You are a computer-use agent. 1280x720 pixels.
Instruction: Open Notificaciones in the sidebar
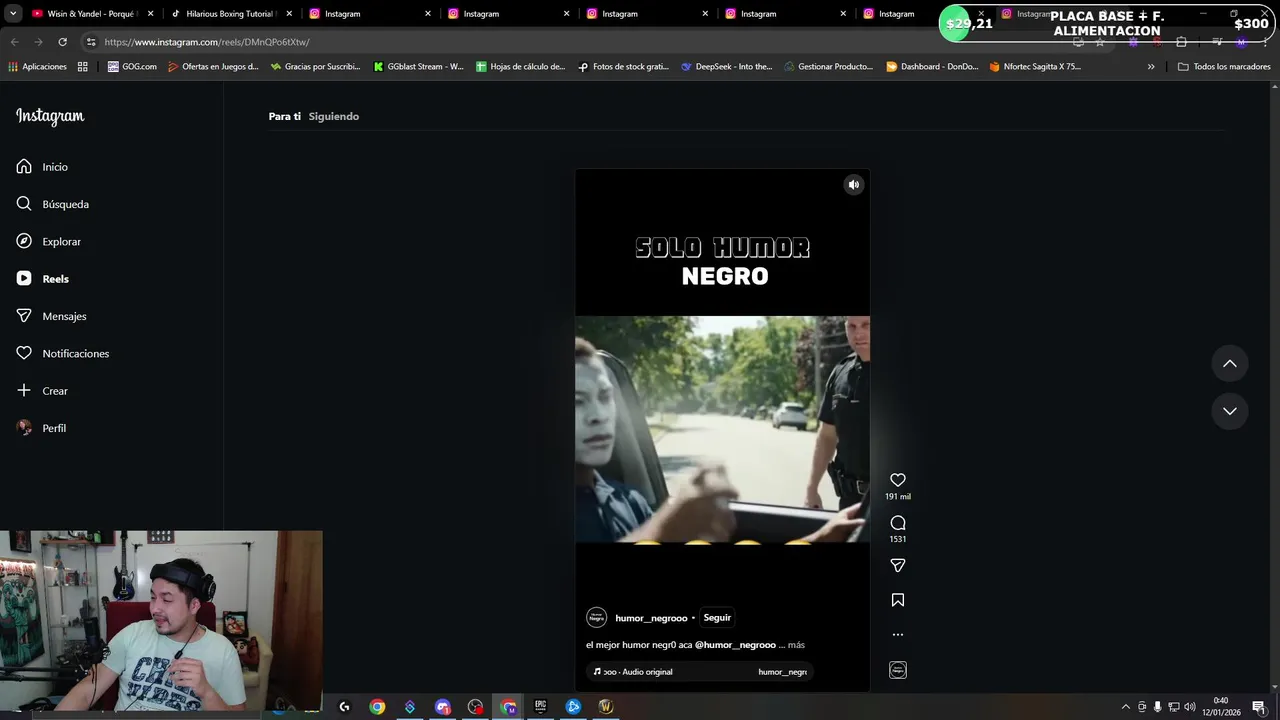click(63, 353)
